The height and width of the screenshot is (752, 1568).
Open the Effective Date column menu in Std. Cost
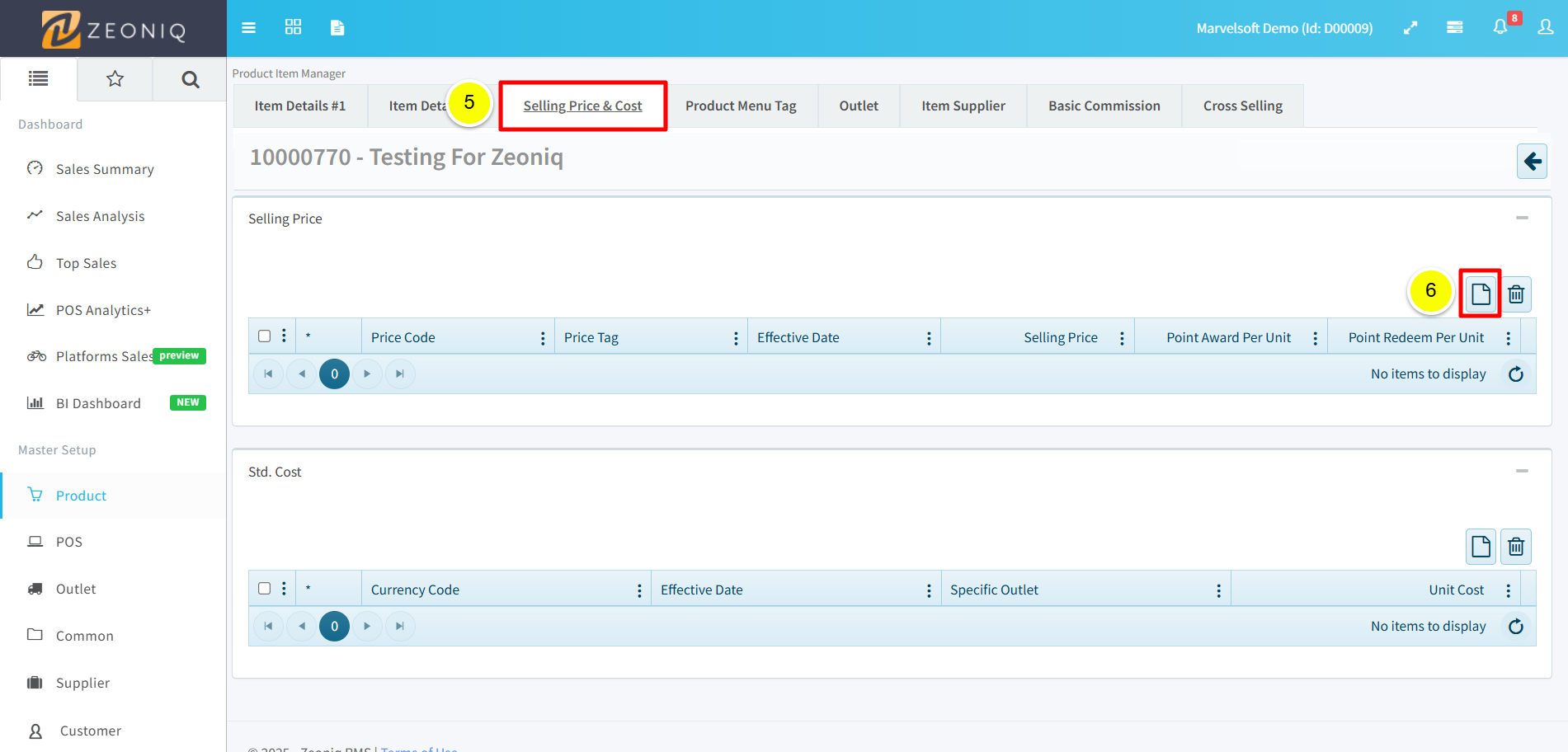pyautogui.click(x=929, y=590)
